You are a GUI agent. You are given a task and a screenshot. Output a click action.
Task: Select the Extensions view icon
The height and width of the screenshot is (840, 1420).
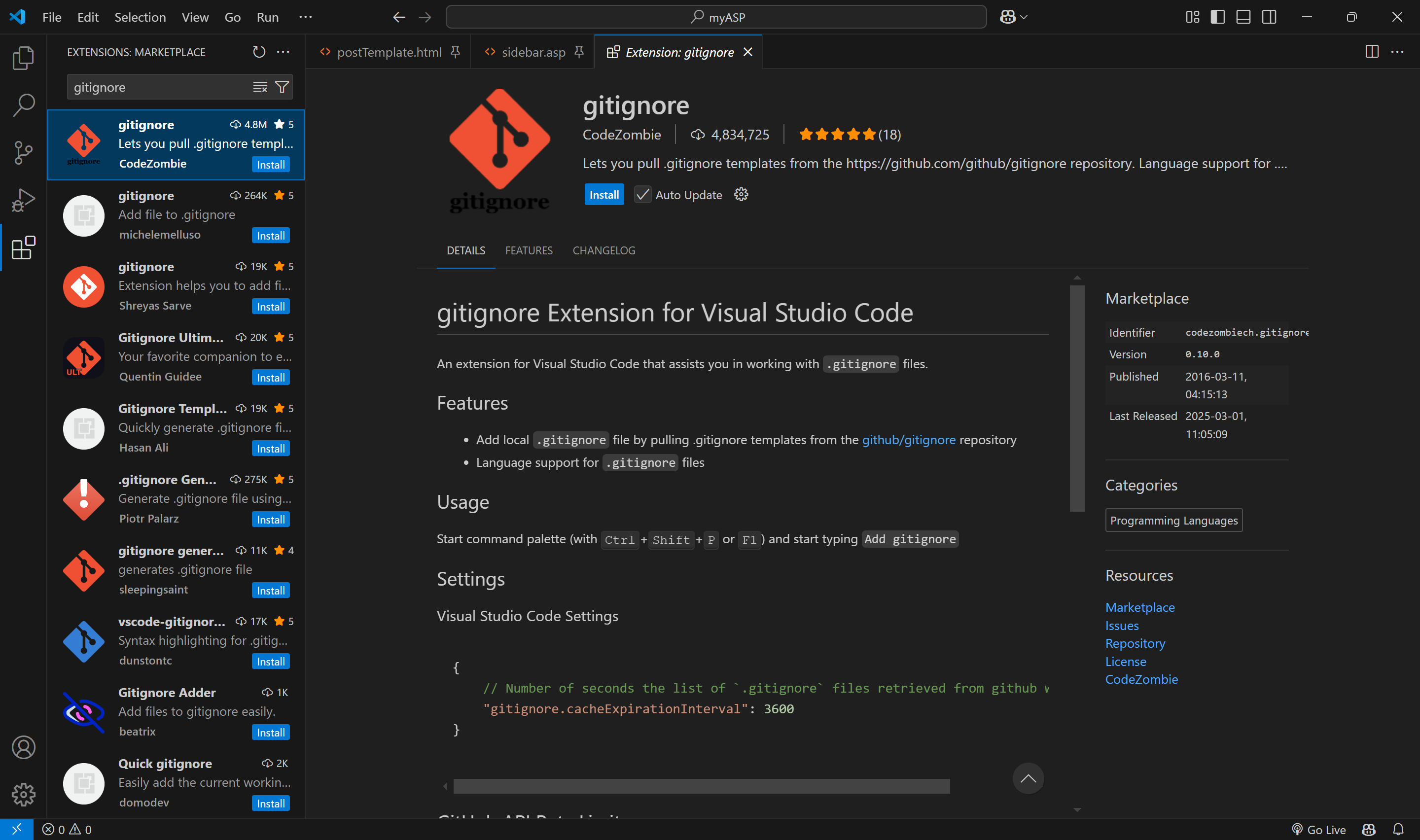tap(23, 248)
